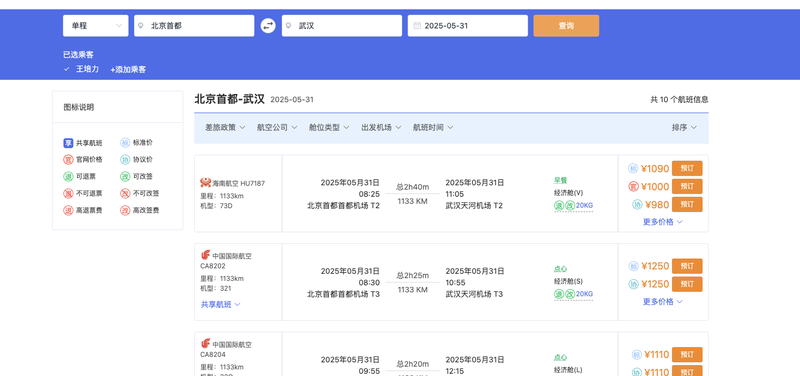Open the 差旅政策 filter dropdown
Screen dimensions: 800x376
(x=225, y=128)
